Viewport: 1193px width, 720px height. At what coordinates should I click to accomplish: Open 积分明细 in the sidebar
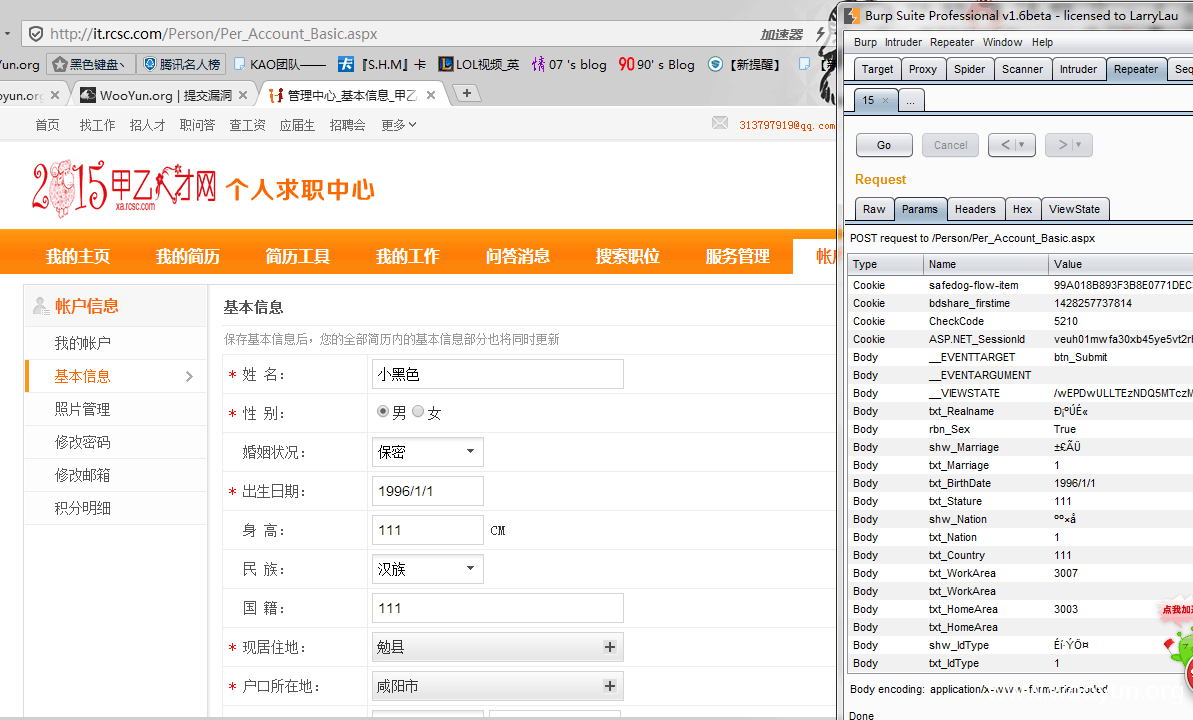(x=82, y=508)
